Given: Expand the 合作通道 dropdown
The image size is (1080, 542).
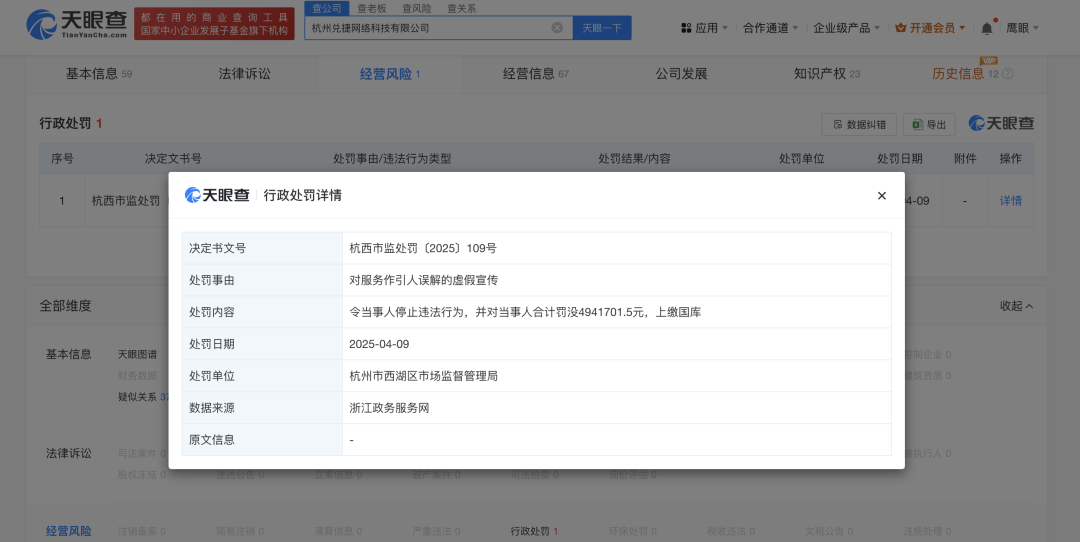Looking at the screenshot, I should pyautogui.click(x=771, y=28).
